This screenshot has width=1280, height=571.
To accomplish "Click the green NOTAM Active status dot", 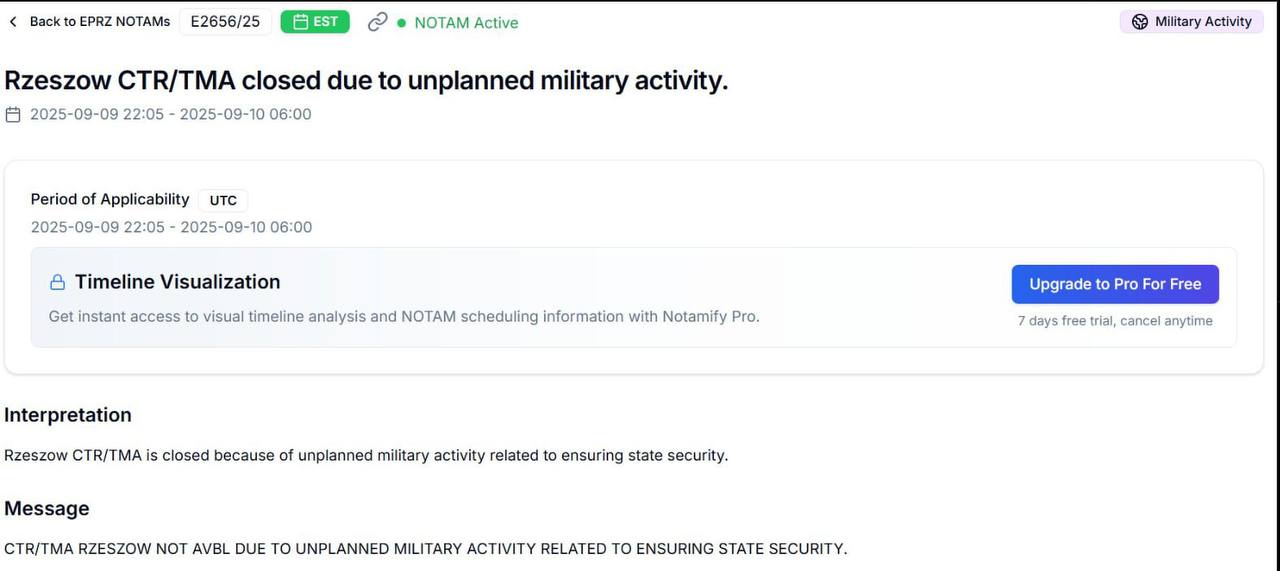I will (402, 23).
